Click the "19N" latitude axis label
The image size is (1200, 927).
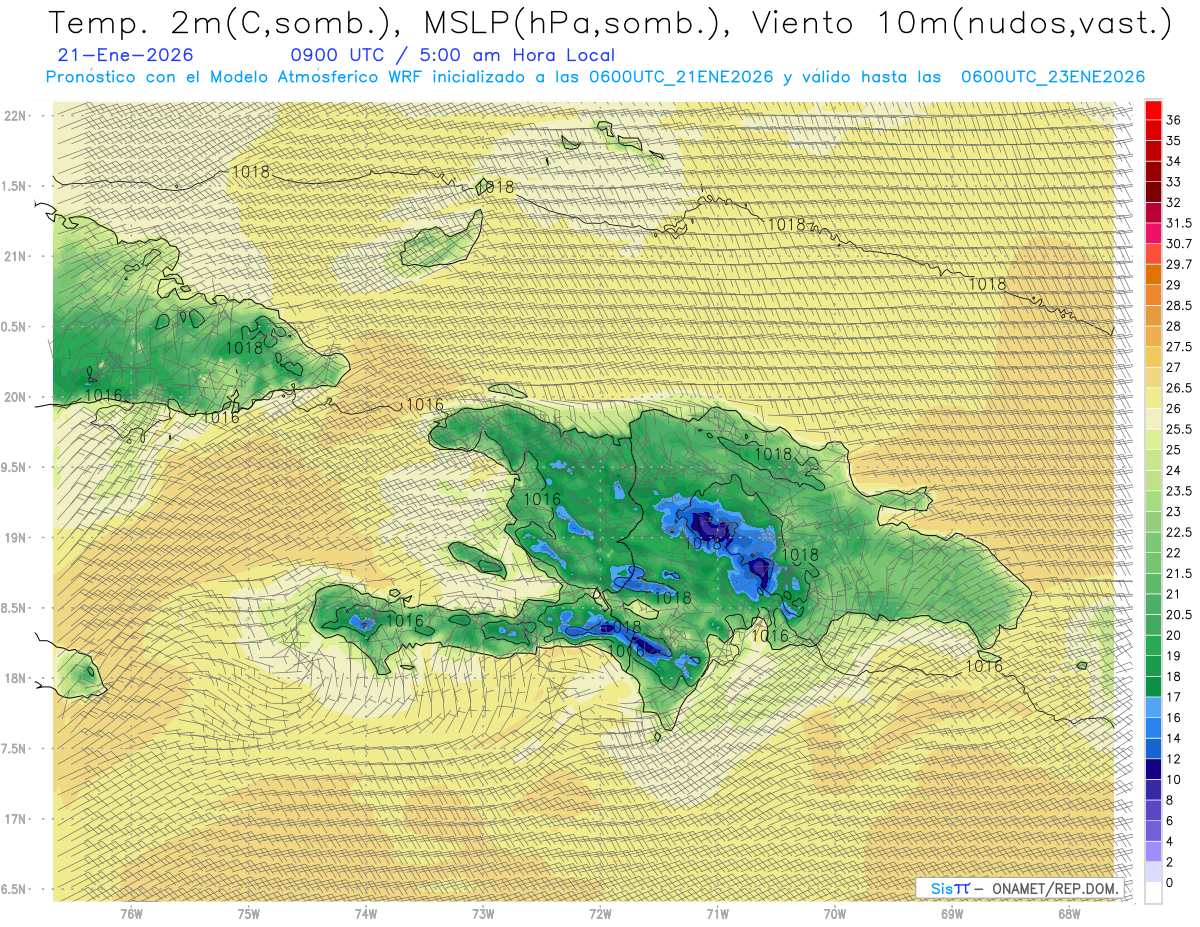pyautogui.click(x=14, y=538)
